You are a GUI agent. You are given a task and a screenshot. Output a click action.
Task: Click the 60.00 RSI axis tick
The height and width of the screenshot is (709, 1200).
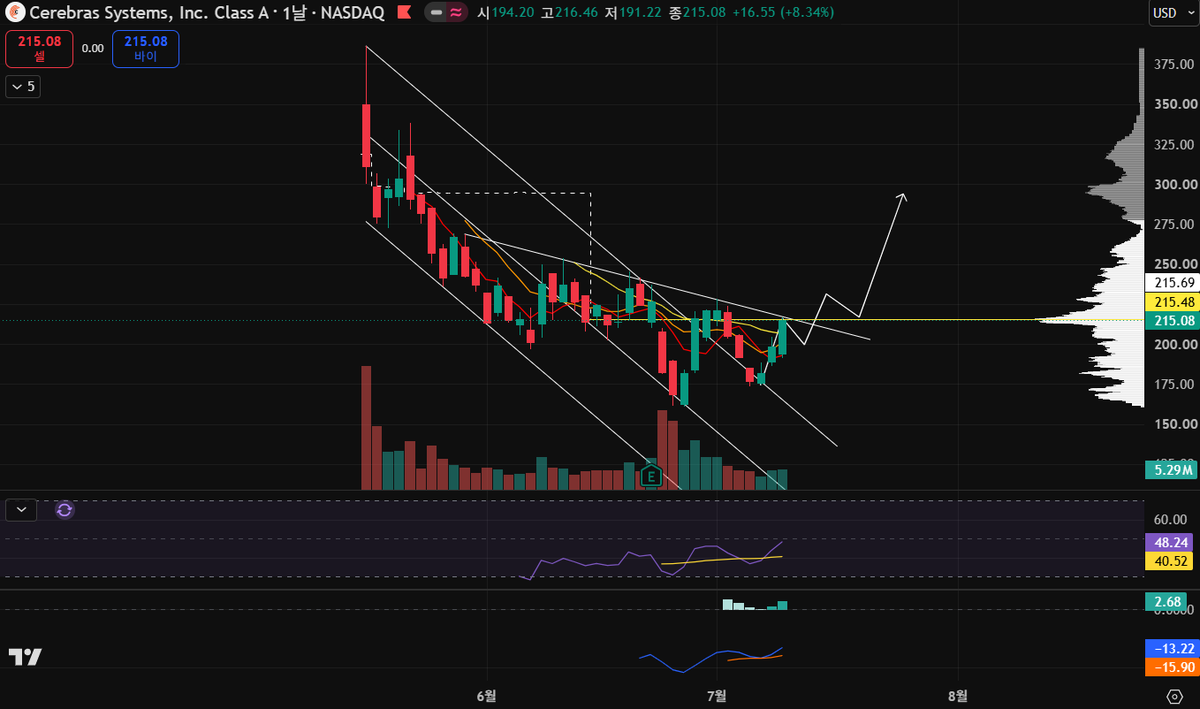tap(1170, 519)
